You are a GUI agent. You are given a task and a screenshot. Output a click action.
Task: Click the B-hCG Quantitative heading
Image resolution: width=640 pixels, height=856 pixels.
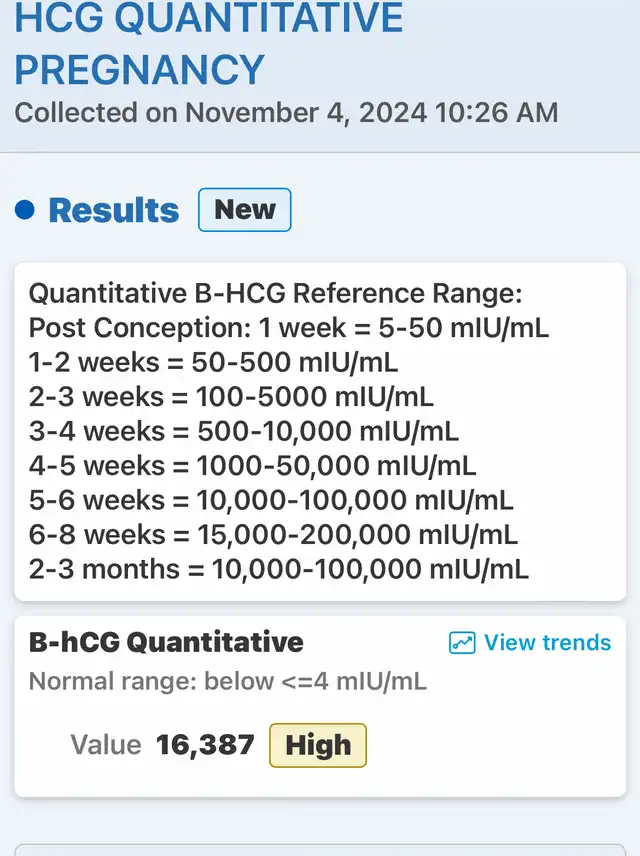coord(166,642)
